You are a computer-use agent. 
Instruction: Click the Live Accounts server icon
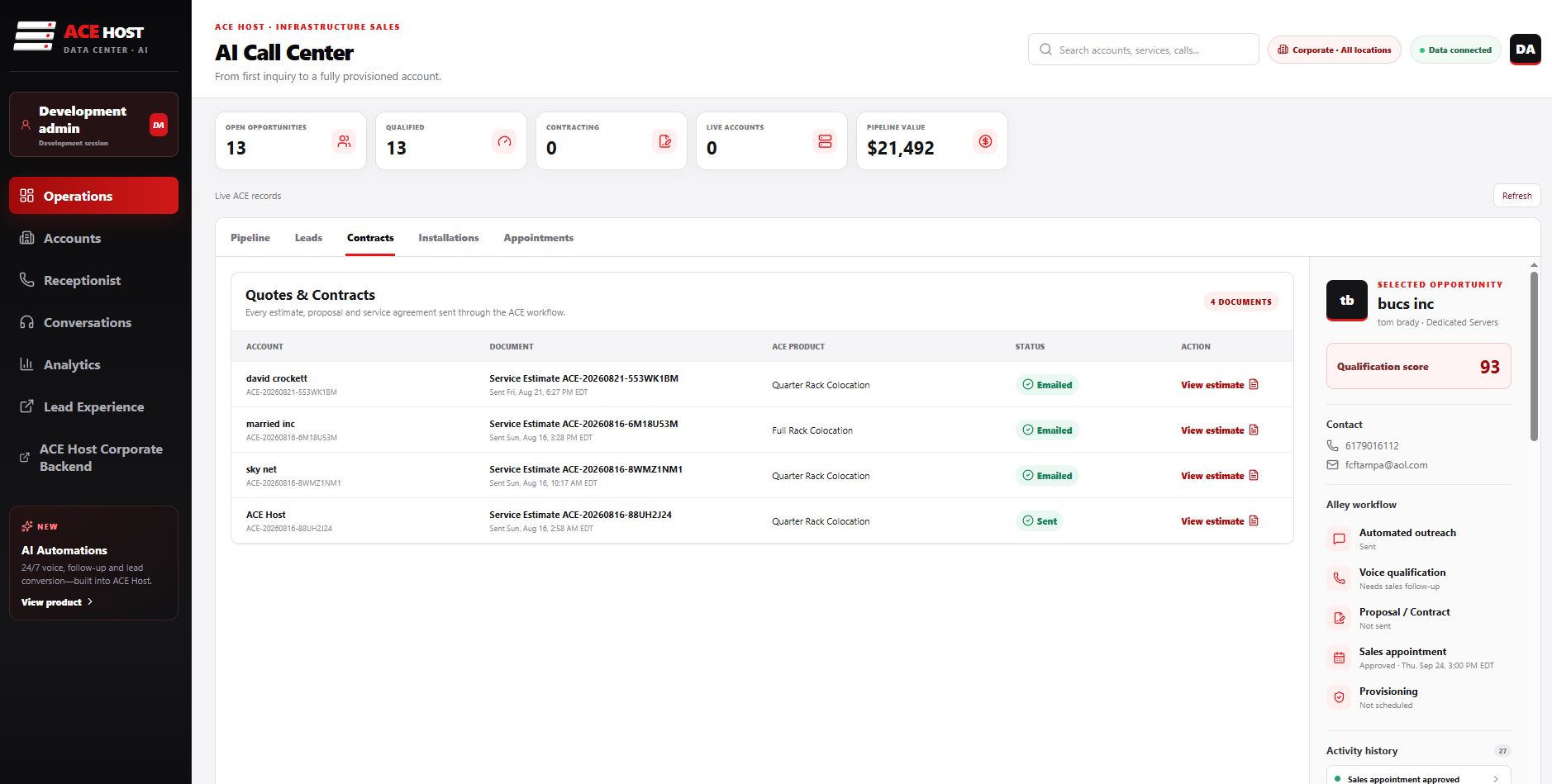(825, 141)
